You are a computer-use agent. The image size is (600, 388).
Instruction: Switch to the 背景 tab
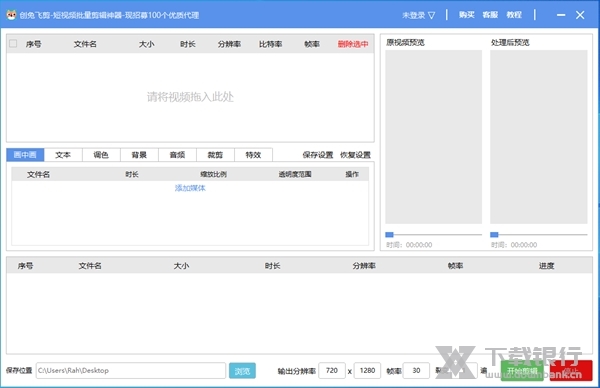[x=139, y=155]
